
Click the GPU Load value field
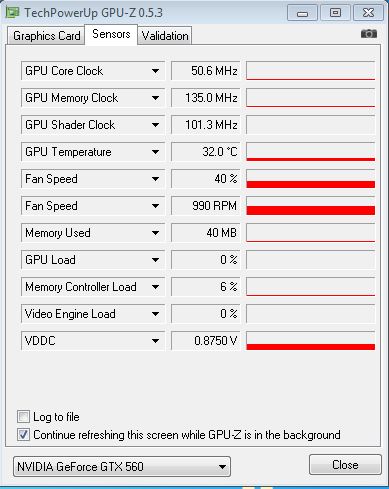[206, 260]
